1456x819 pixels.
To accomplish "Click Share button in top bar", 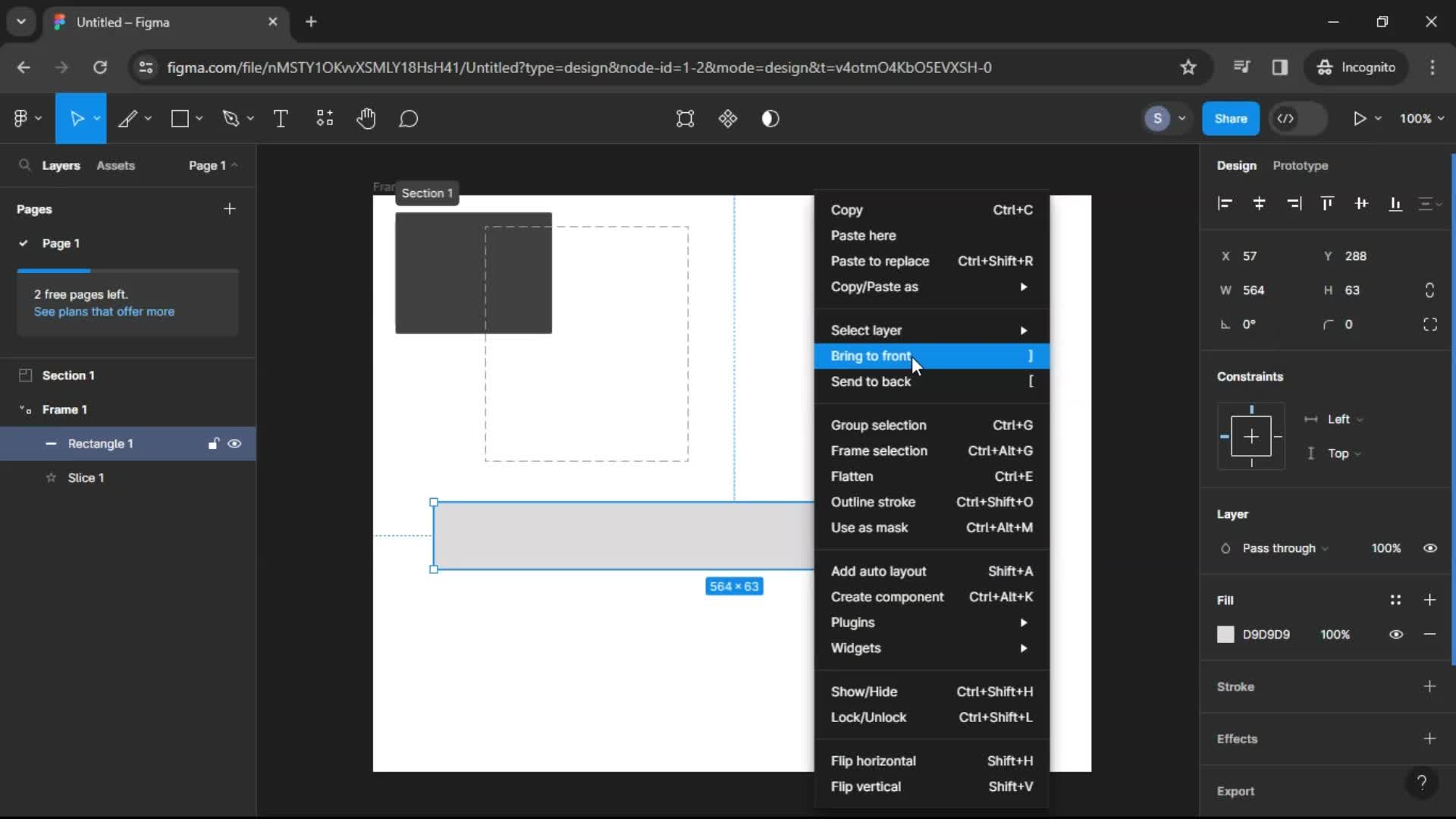I will click(1230, 118).
